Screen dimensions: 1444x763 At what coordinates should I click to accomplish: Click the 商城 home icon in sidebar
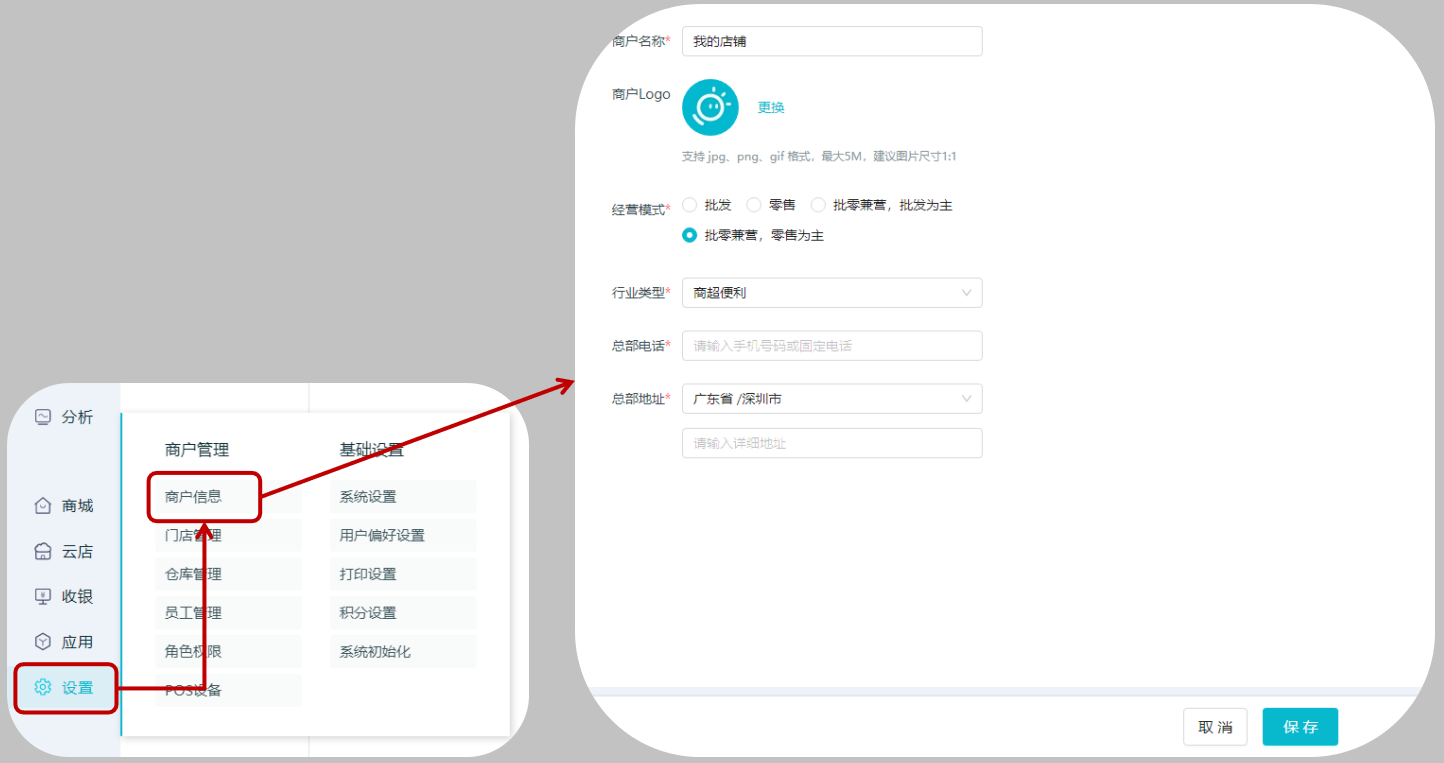[42, 506]
